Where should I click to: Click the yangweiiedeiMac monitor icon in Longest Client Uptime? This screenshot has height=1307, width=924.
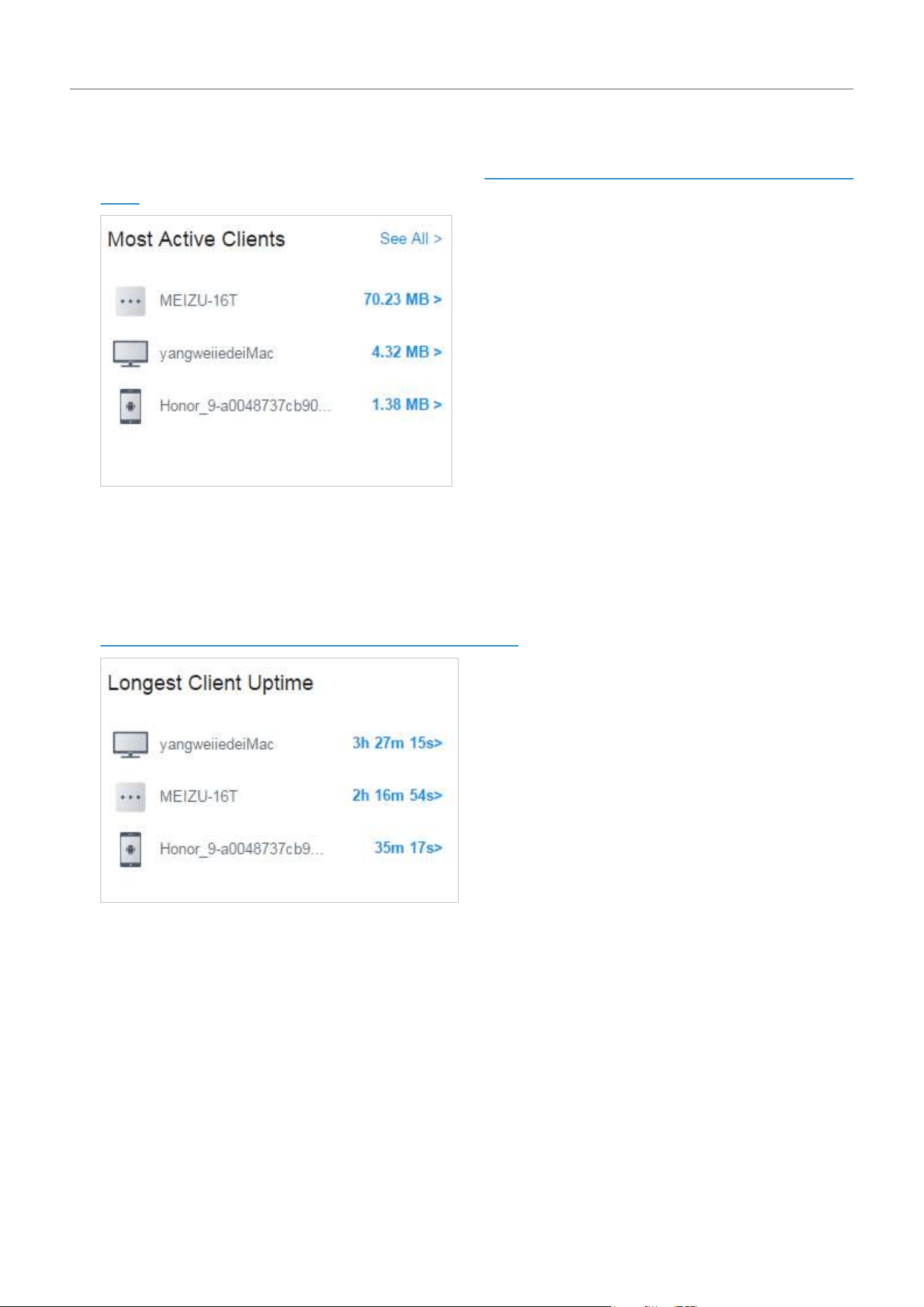[131, 744]
